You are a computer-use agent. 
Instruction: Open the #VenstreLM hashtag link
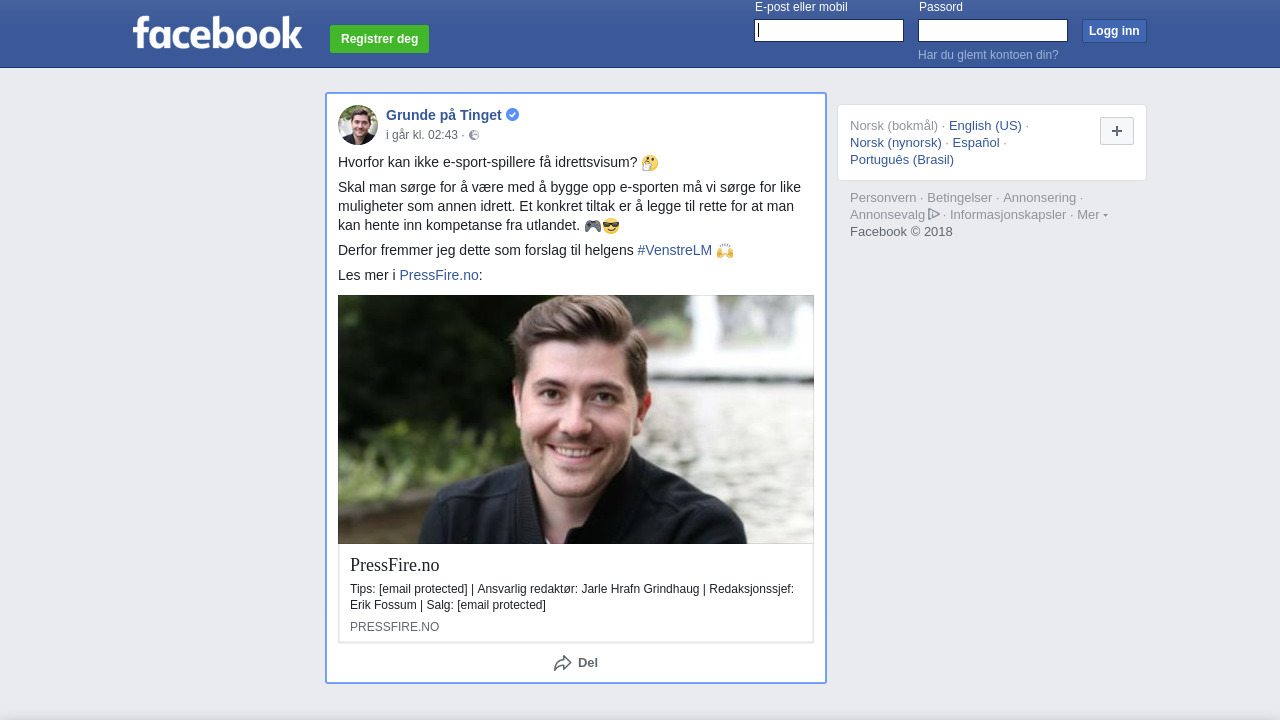pyautogui.click(x=675, y=250)
